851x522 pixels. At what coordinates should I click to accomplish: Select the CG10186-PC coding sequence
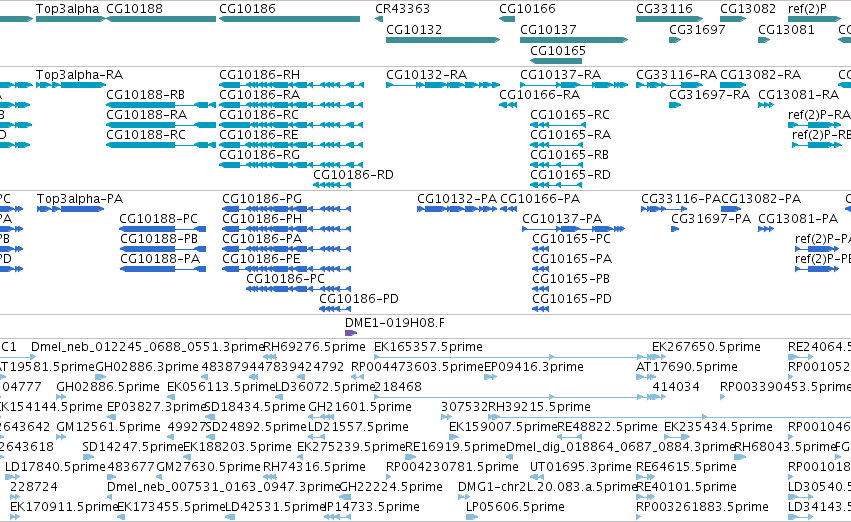tap(299, 289)
